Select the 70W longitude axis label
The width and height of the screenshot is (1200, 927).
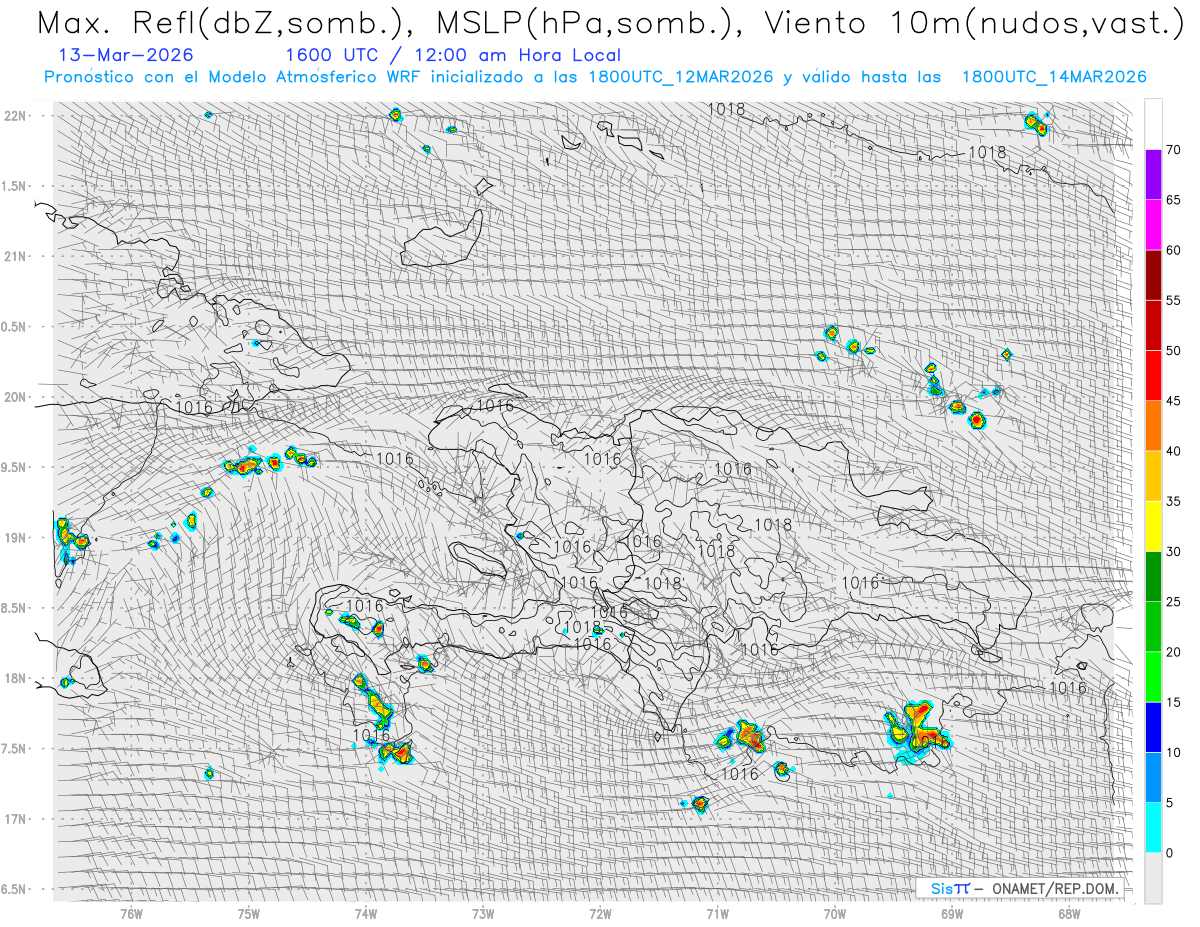point(834,913)
